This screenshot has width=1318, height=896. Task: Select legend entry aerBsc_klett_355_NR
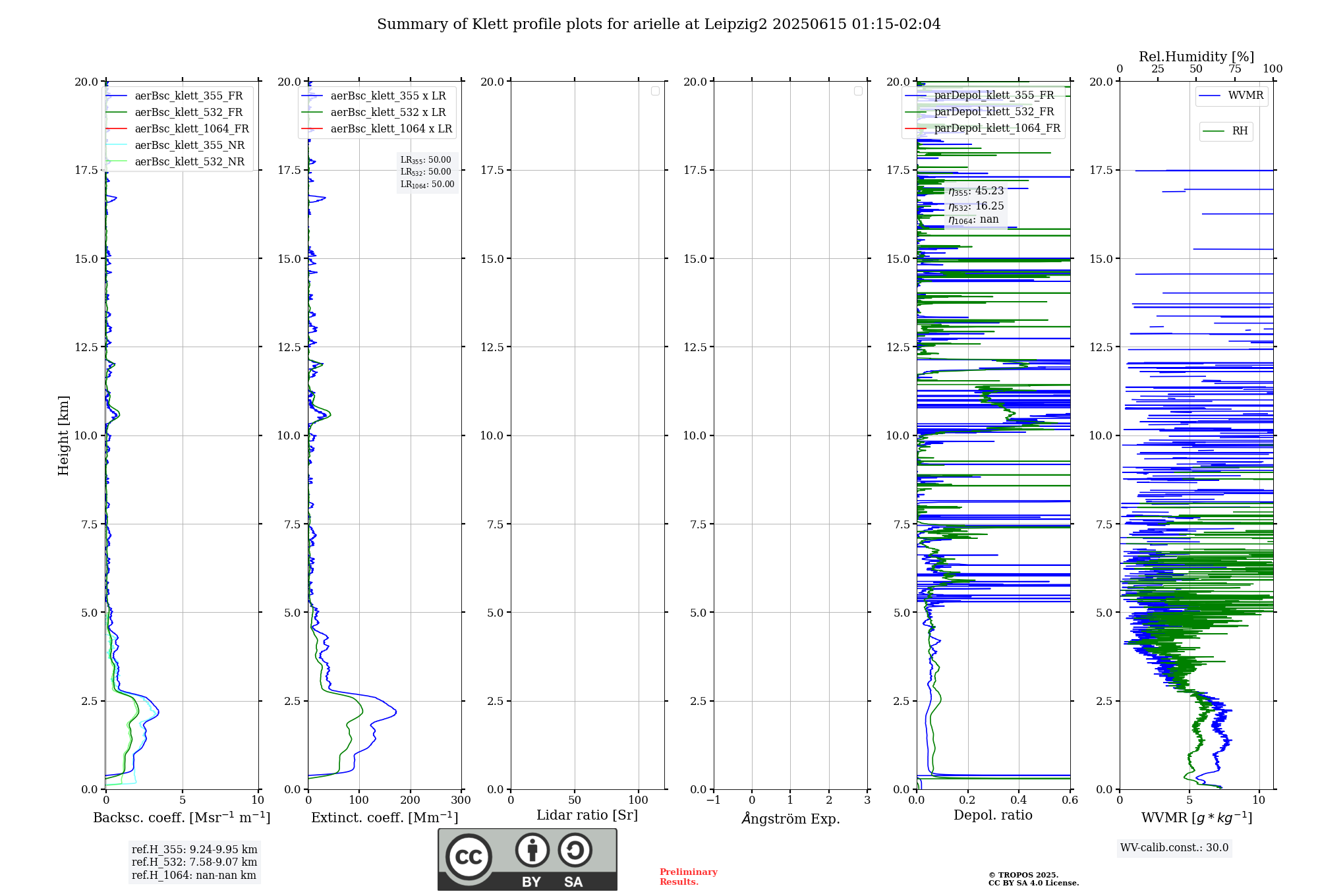190,146
